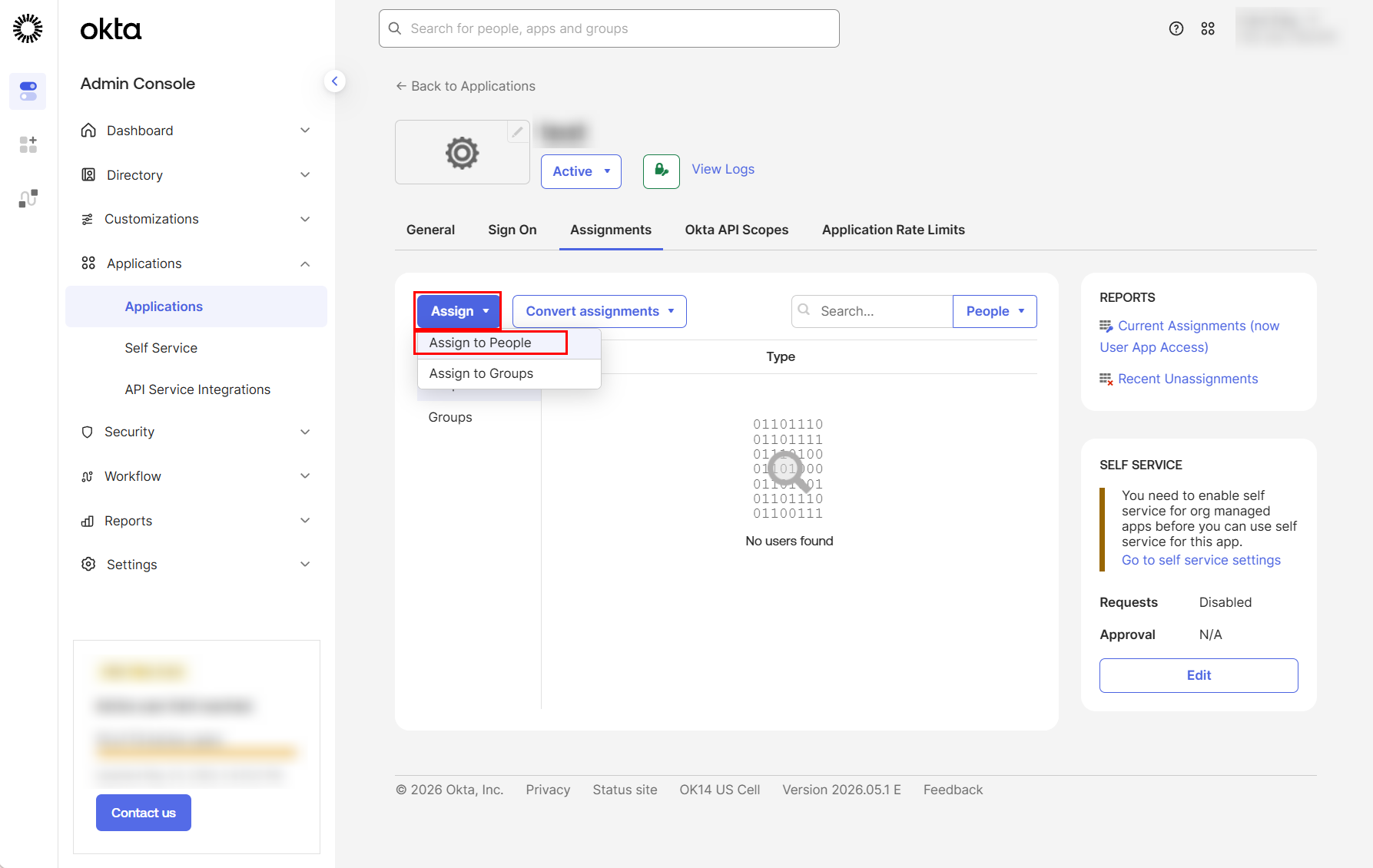Expand the Reports menu chevron
Viewport: 1373px width, 868px height.
click(305, 521)
